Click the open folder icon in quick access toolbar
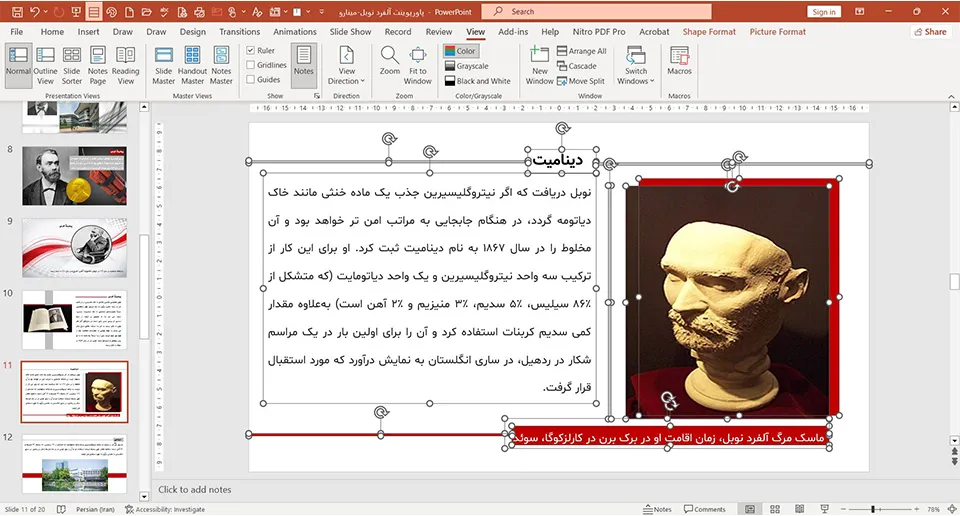The image size is (960, 516). (x=146, y=12)
